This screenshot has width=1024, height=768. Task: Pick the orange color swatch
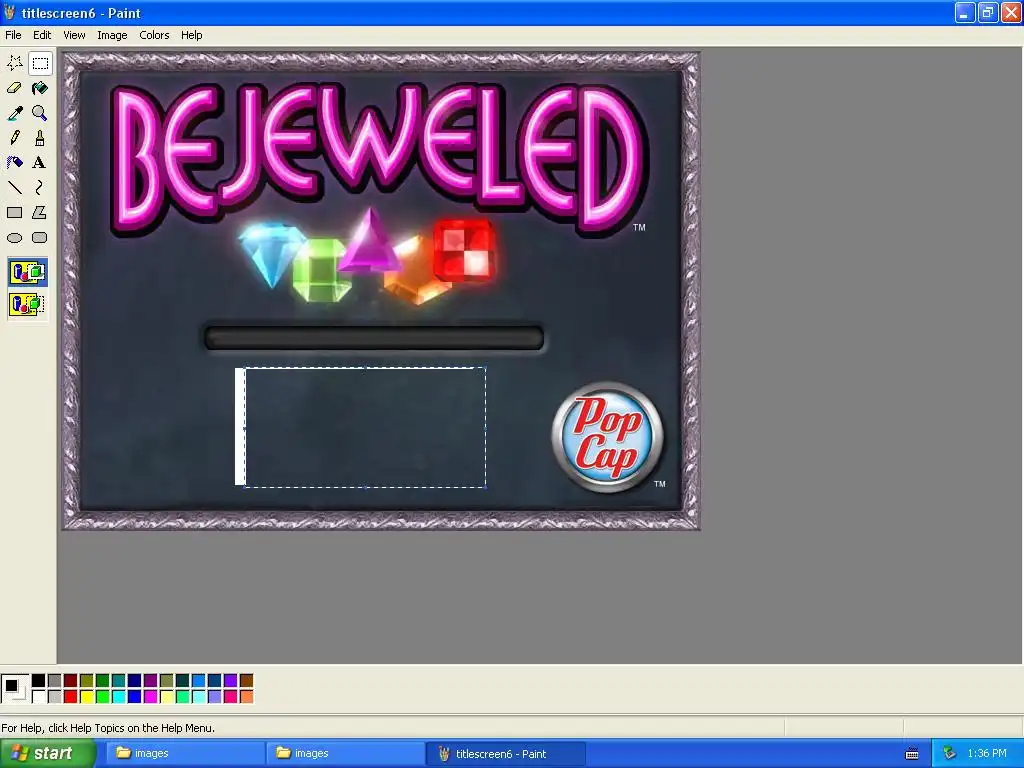(246, 697)
